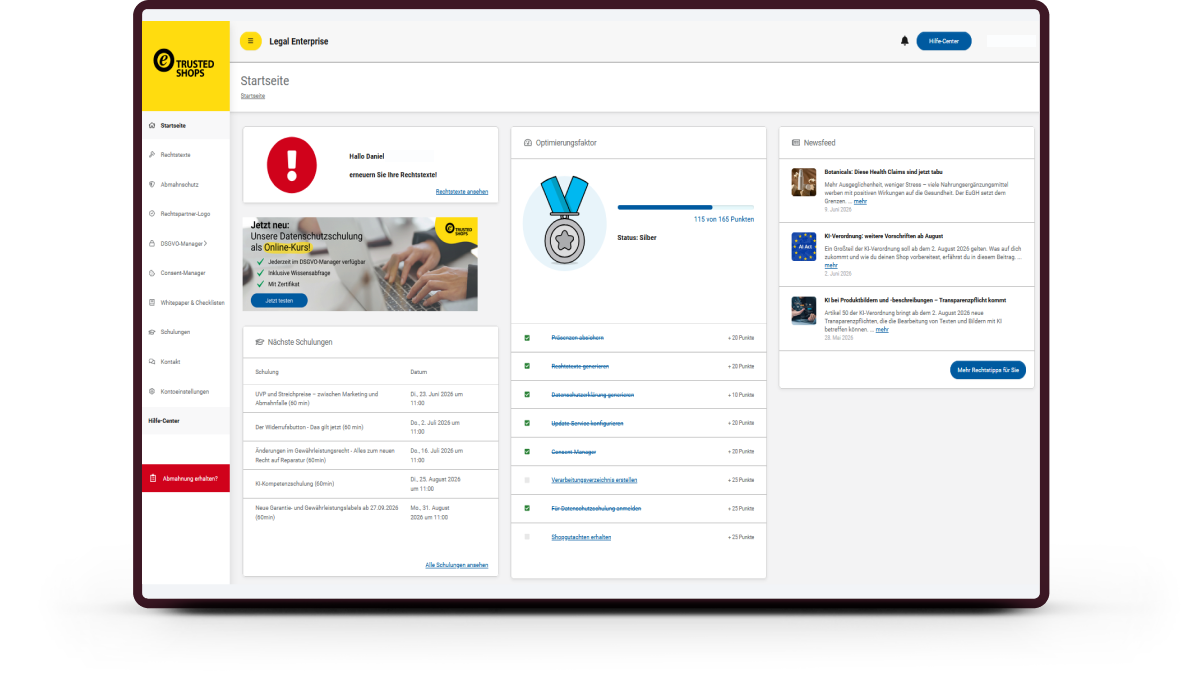Click the Newsfeed newspaper icon
The image size is (1199, 683).
coord(796,143)
